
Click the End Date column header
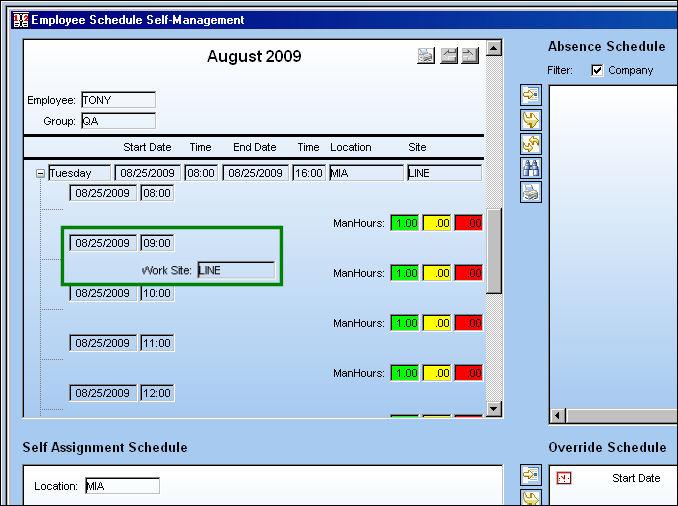tap(255, 147)
